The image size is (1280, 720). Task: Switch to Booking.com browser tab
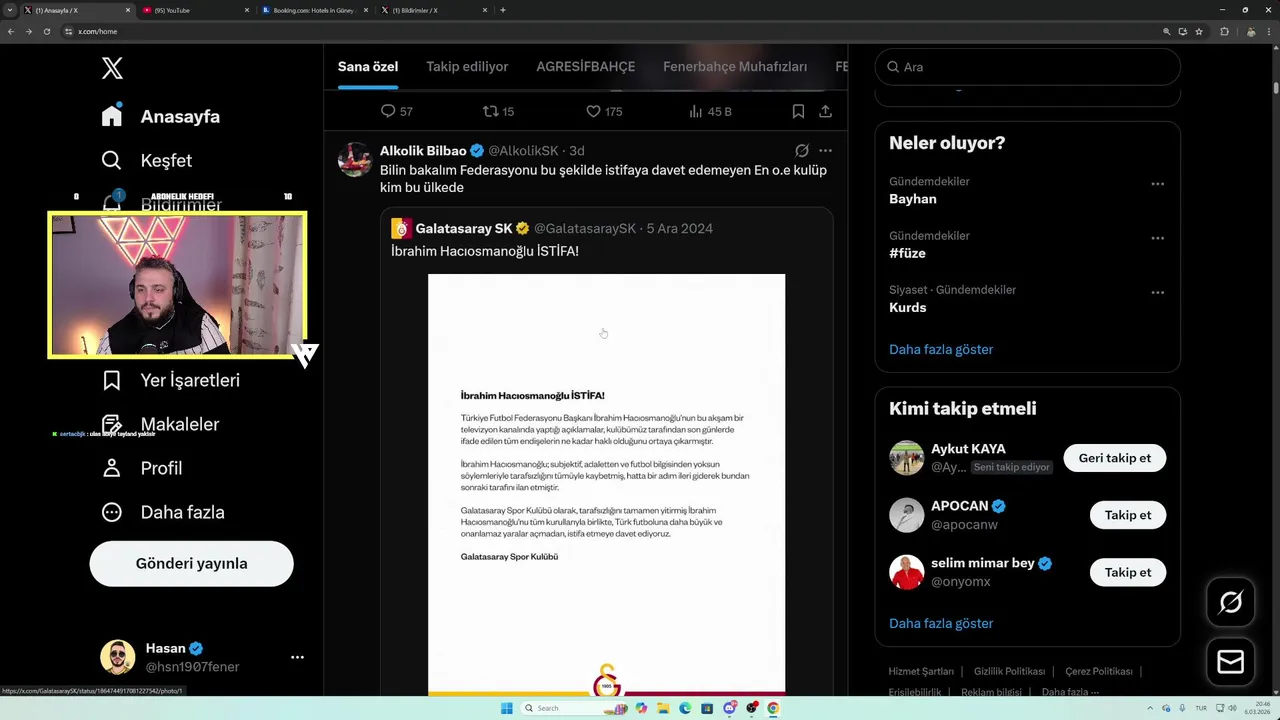click(315, 10)
